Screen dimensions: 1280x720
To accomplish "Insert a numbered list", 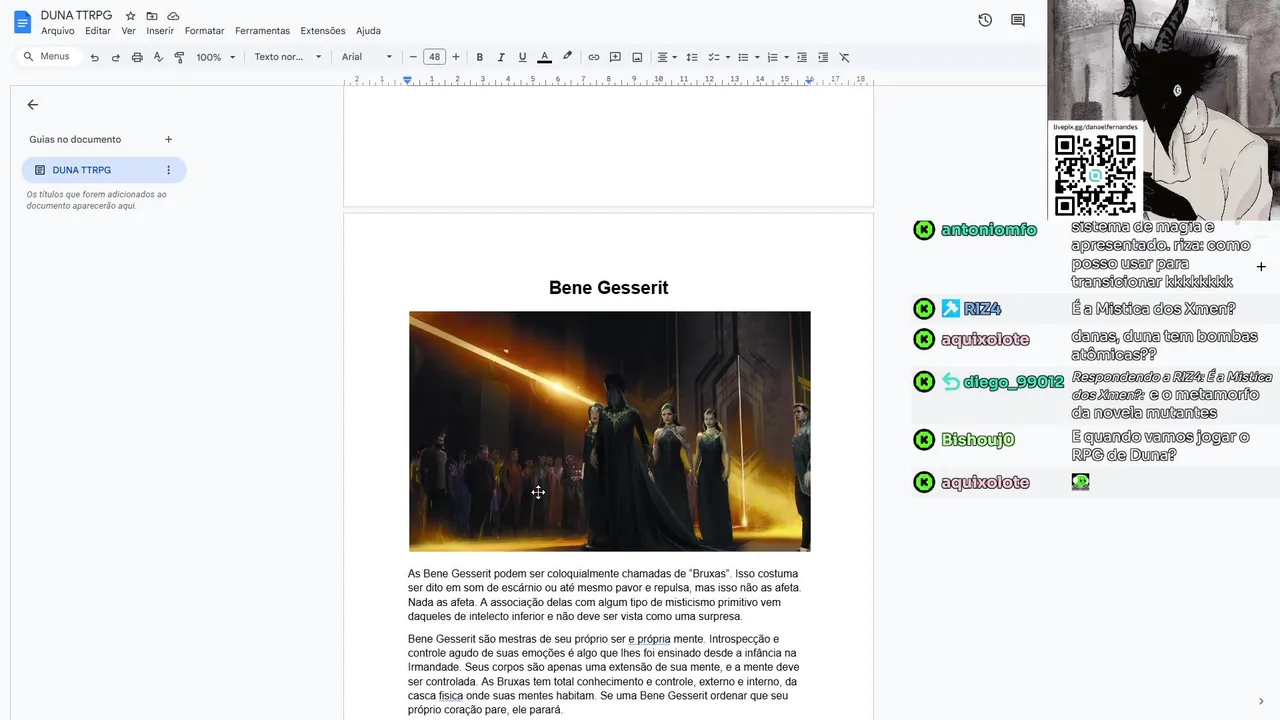I will click(x=773, y=57).
